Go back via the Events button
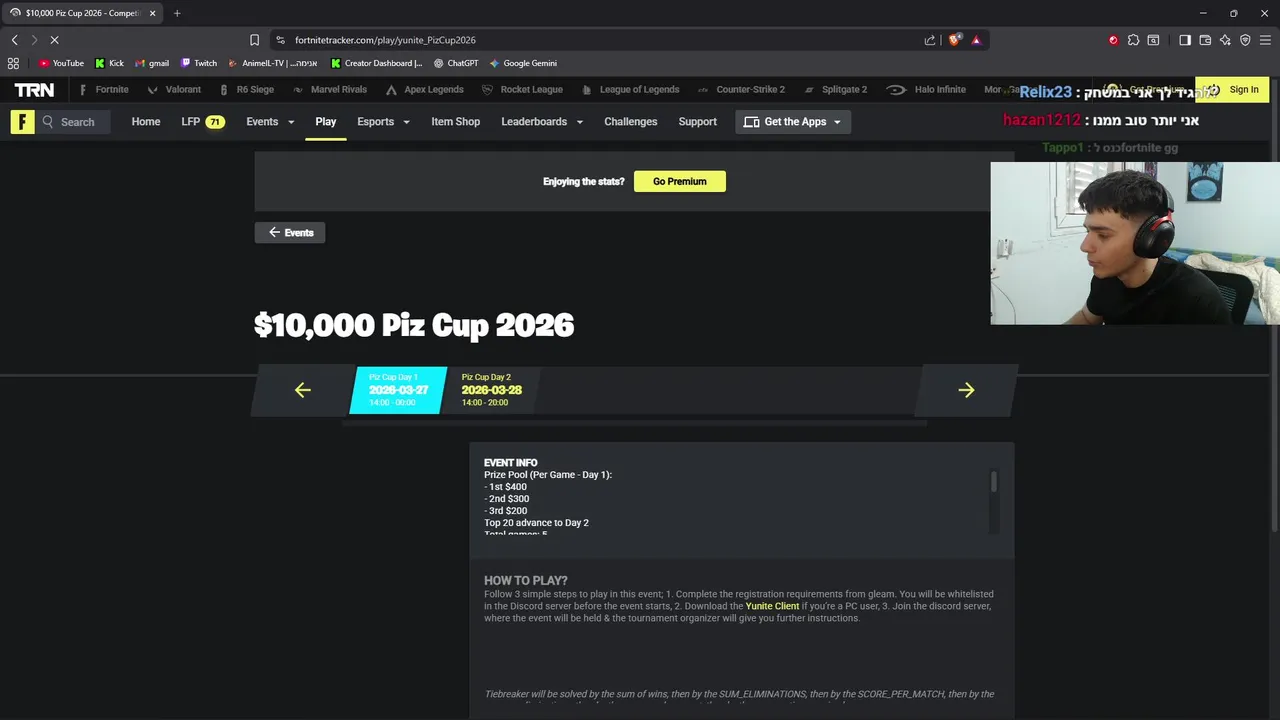1280x720 pixels. click(x=290, y=232)
